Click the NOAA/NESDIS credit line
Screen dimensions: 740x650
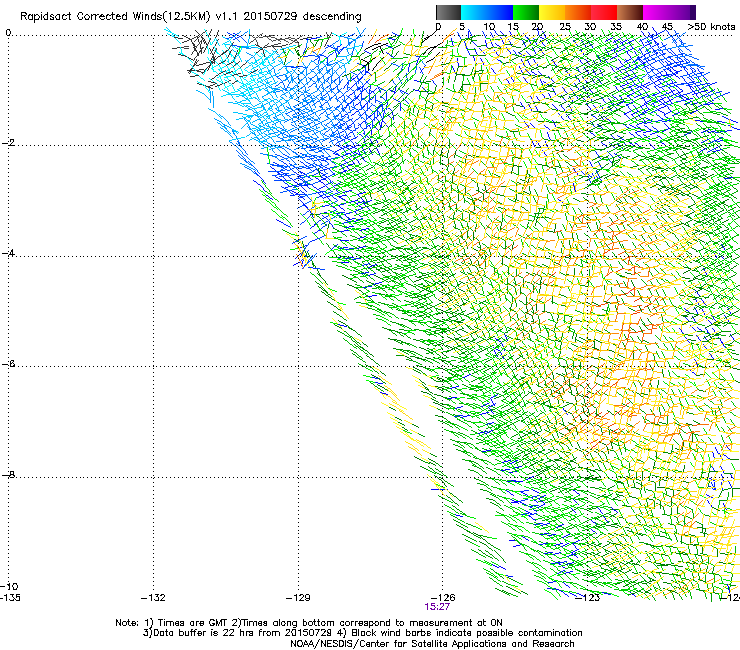pyautogui.click(x=432, y=644)
